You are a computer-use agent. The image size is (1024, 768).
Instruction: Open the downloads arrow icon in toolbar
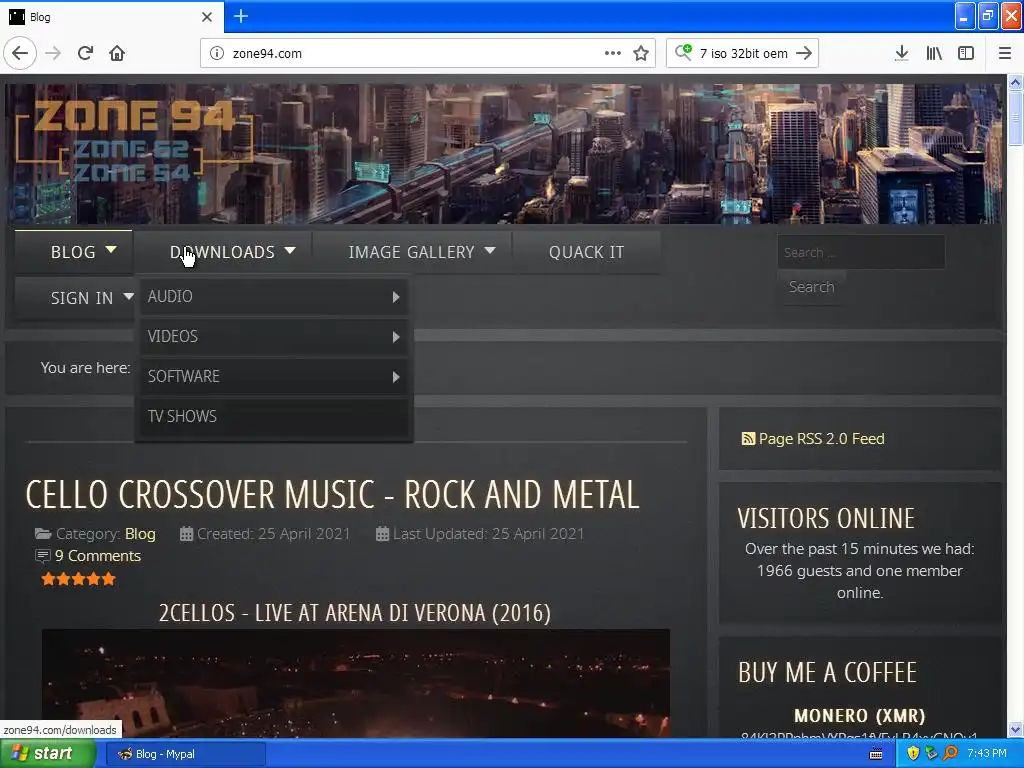click(x=901, y=53)
